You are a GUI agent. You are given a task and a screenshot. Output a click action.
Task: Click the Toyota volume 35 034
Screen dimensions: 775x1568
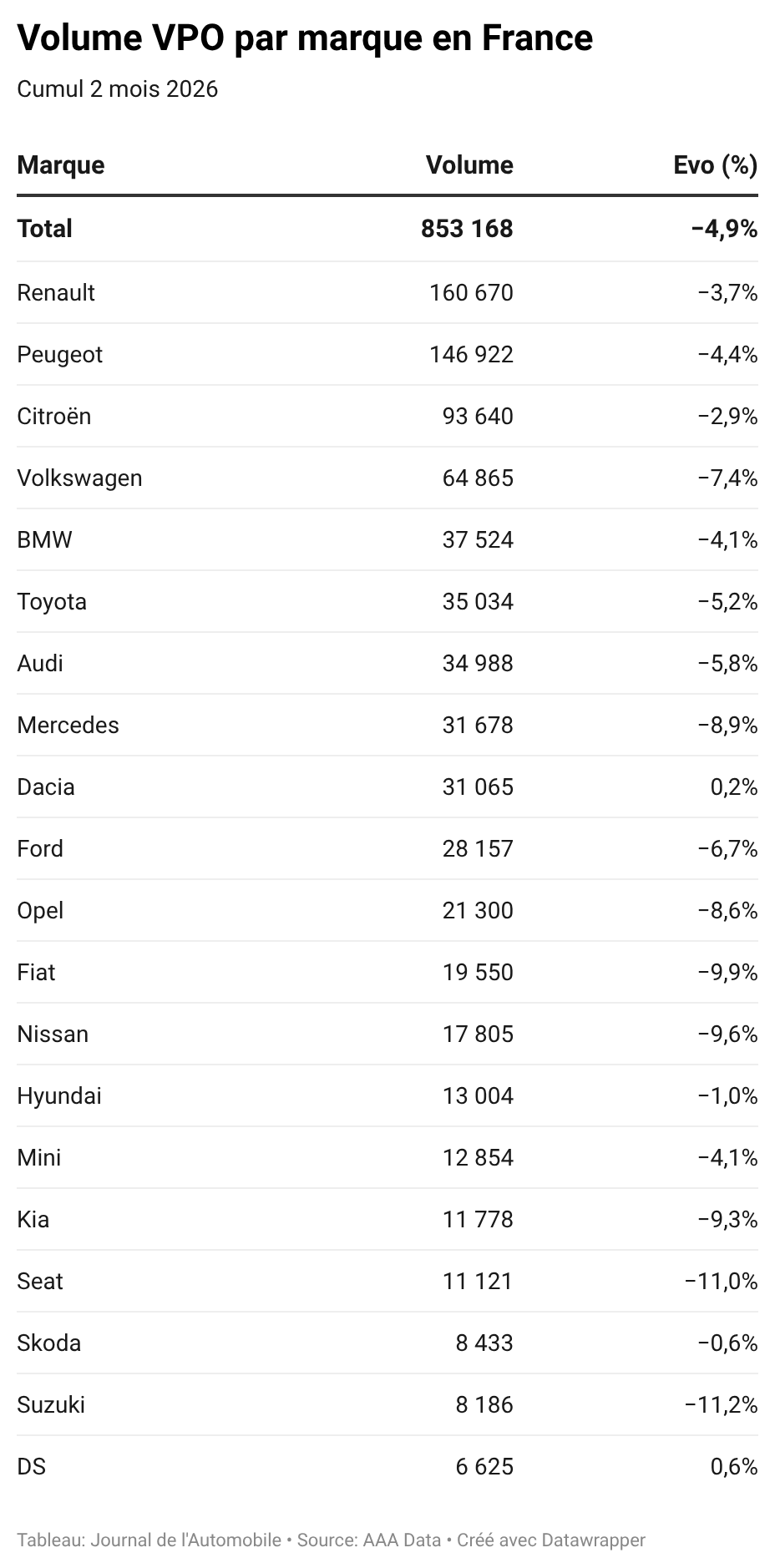(478, 601)
